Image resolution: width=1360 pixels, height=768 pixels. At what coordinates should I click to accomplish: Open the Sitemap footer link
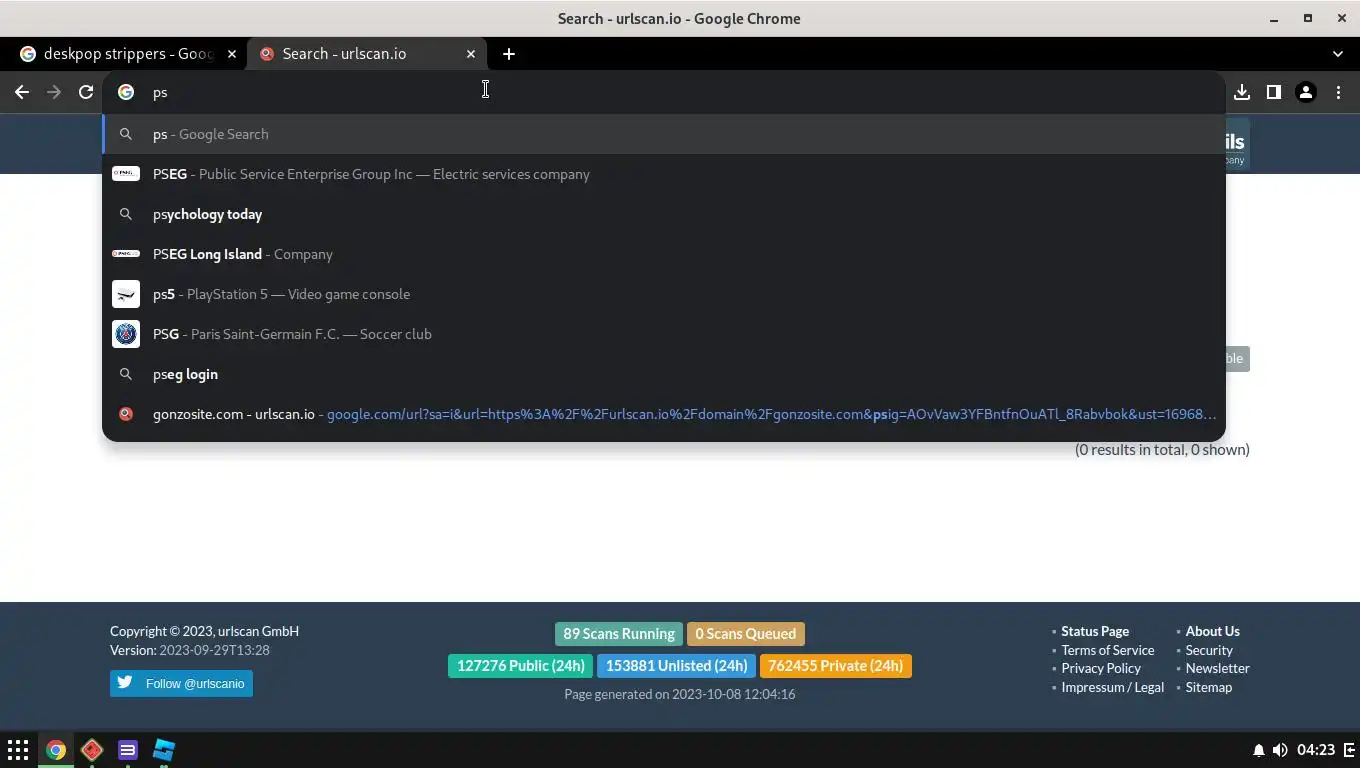click(x=1209, y=687)
